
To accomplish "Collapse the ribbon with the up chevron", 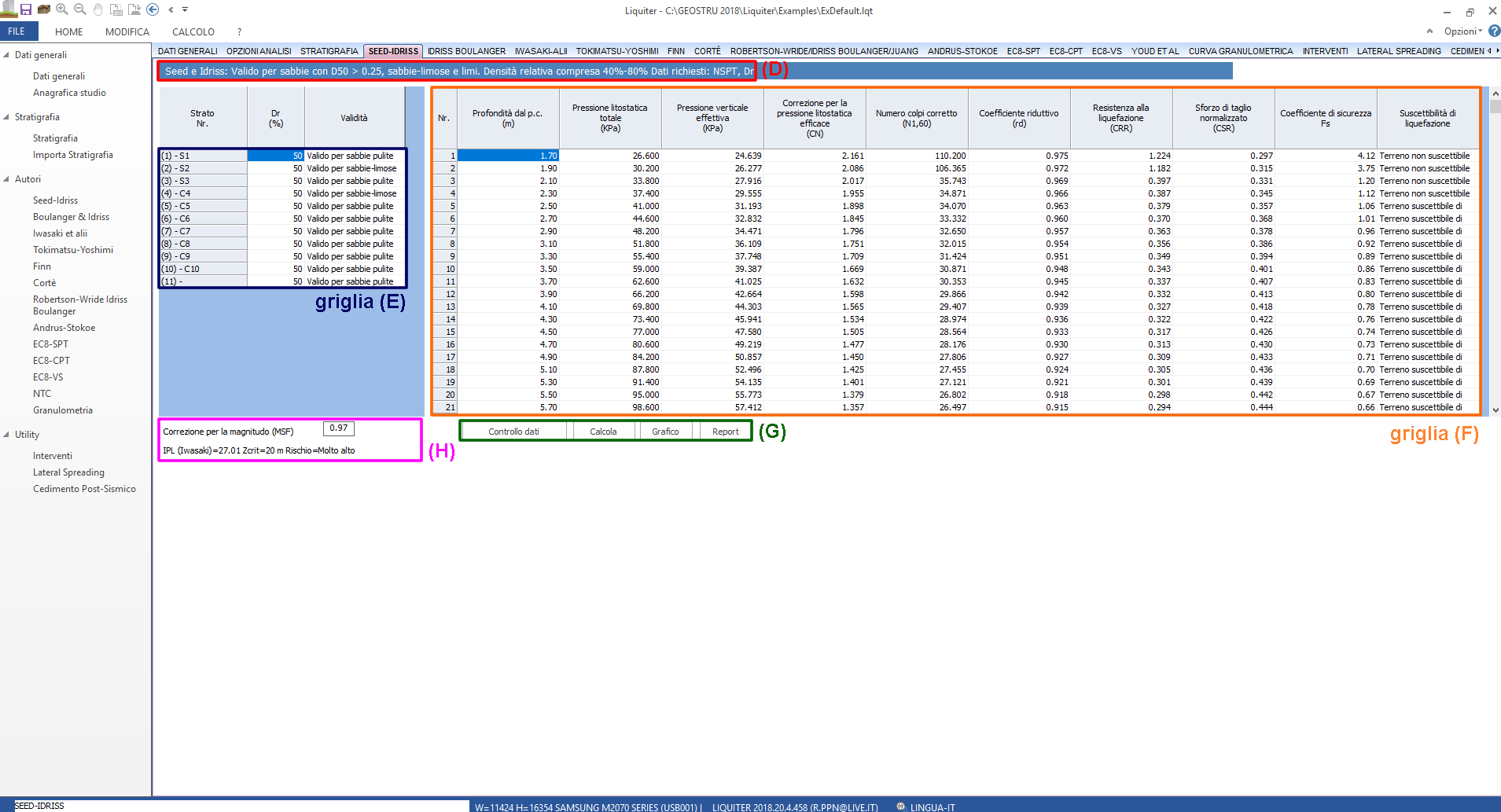I will point(1429,31).
